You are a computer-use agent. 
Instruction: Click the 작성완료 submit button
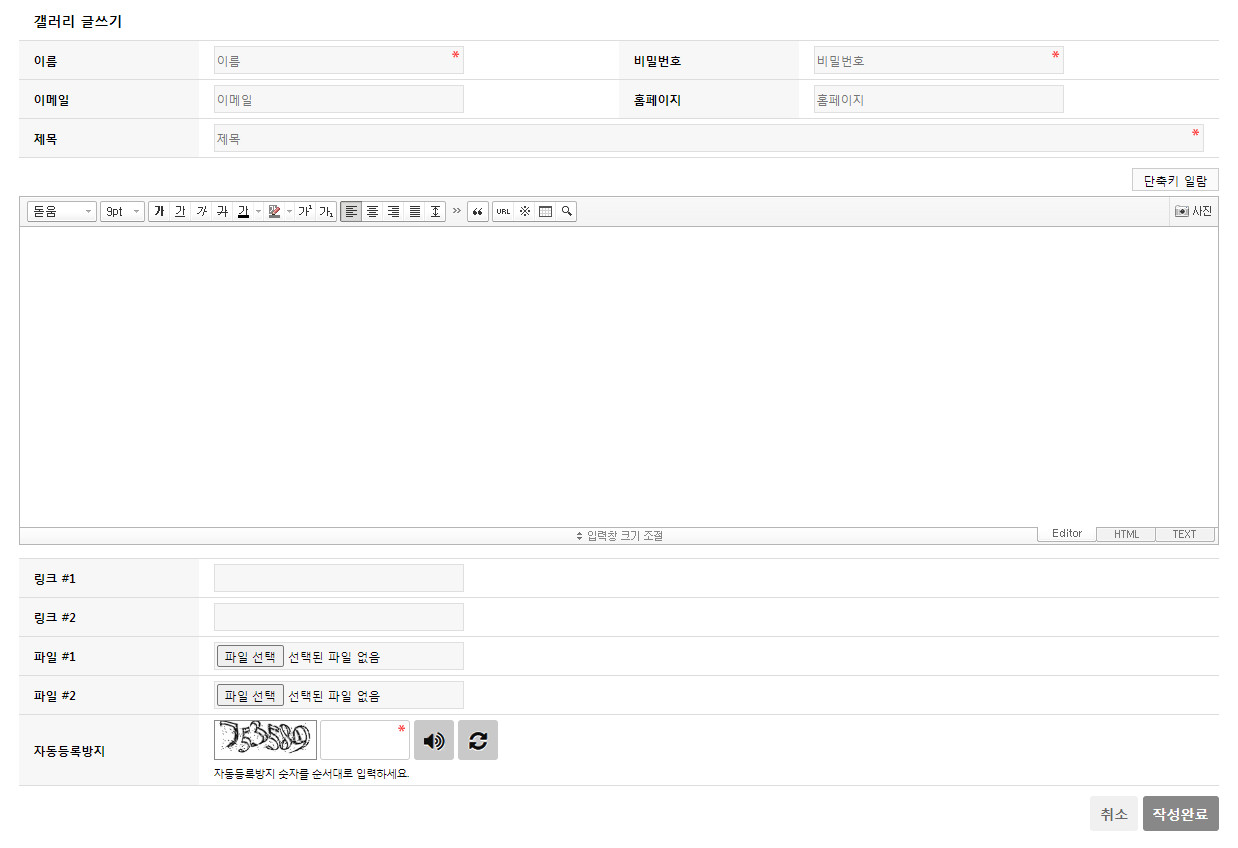(x=1180, y=814)
